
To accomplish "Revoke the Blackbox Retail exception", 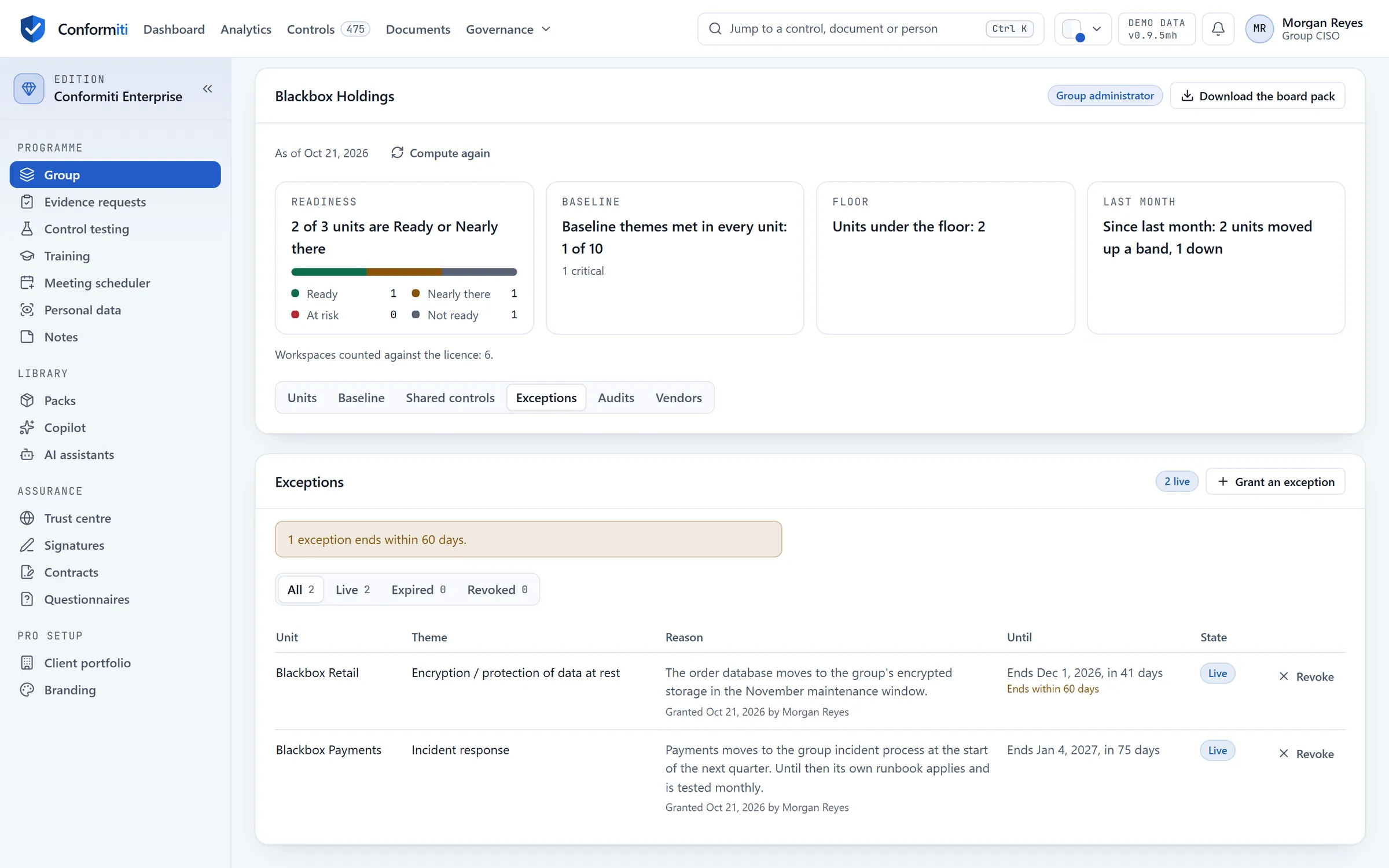I will tap(1306, 676).
